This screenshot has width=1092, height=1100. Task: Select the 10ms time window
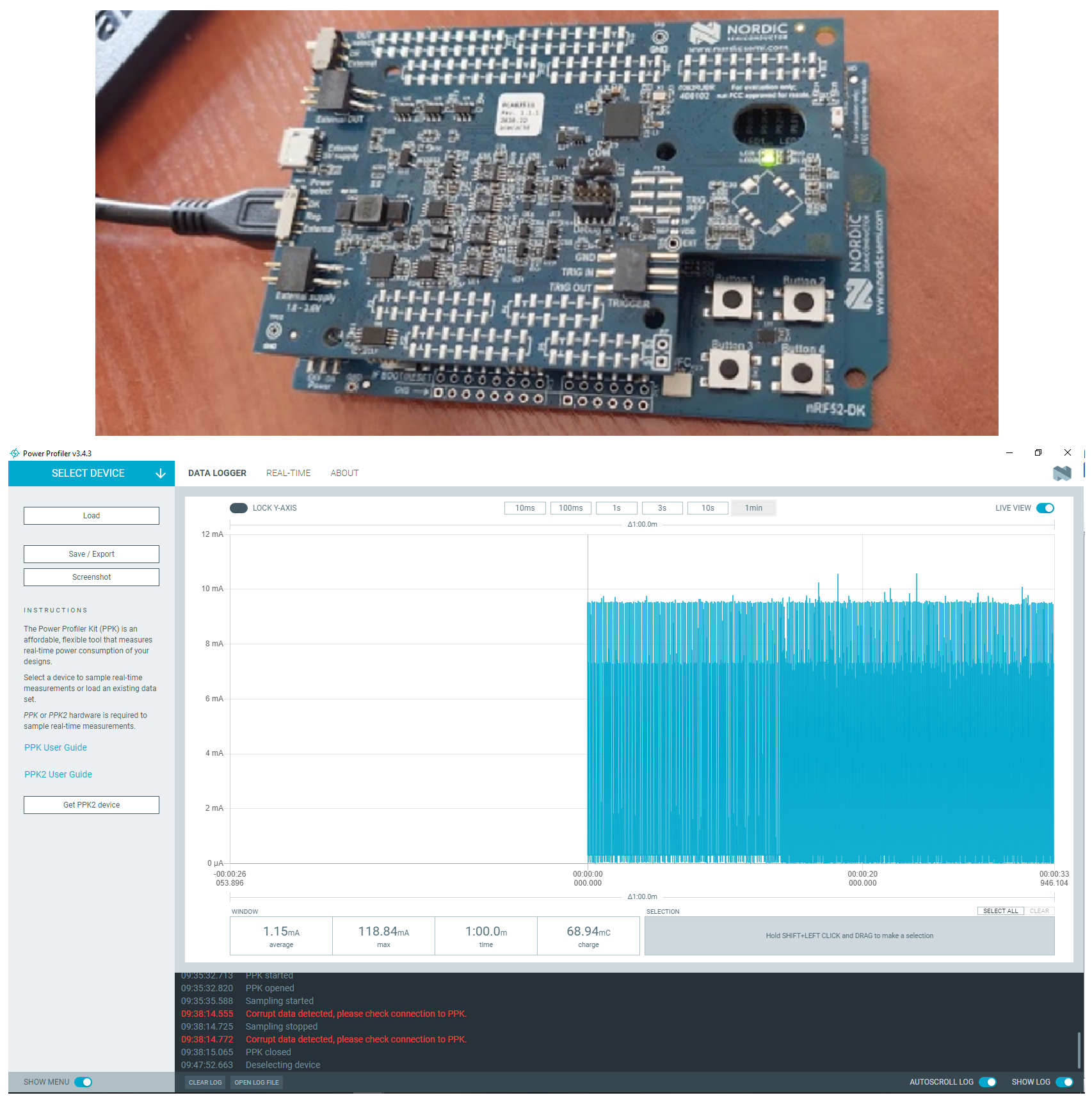(525, 507)
